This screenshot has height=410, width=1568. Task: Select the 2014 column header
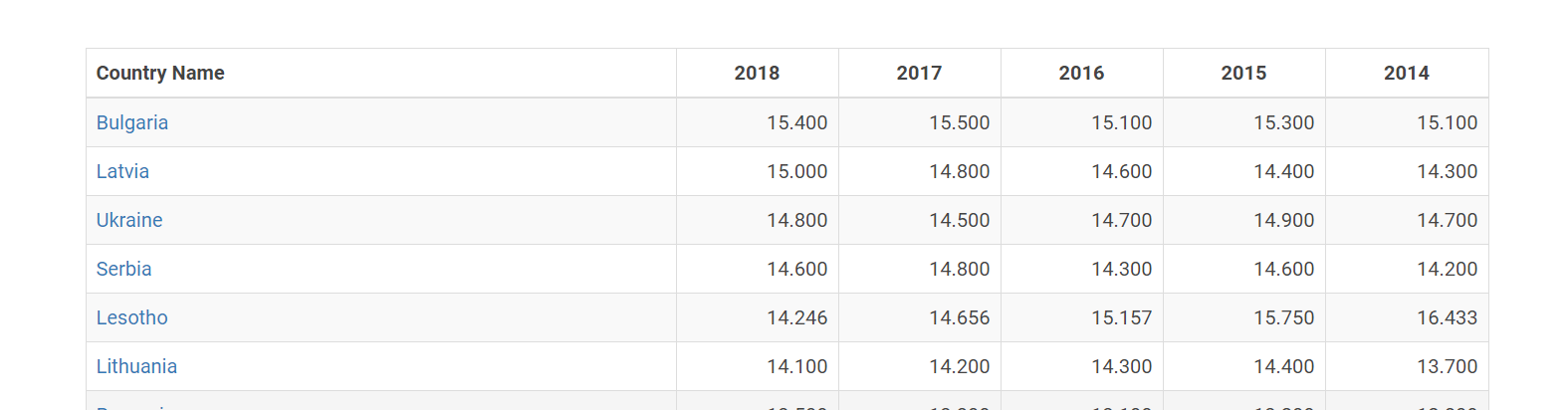[1406, 73]
